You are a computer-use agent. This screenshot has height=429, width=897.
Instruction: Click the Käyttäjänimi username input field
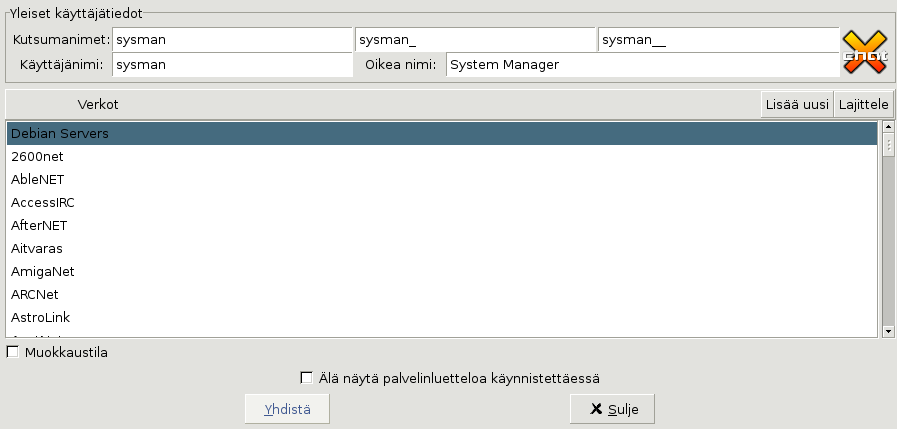point(232,65)
